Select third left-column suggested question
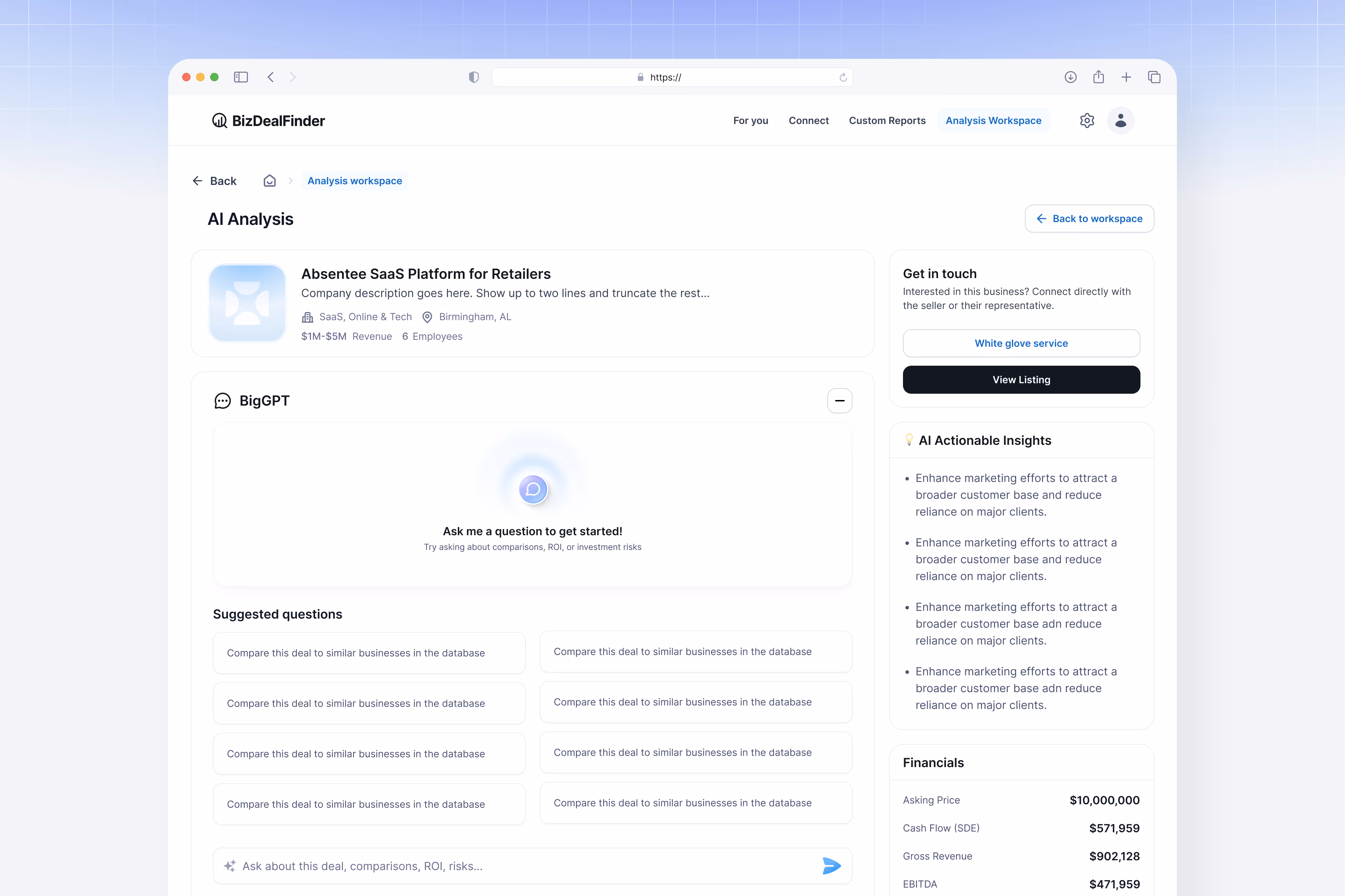The height and width of the screenshot is (896, 1345). [369, 754]
